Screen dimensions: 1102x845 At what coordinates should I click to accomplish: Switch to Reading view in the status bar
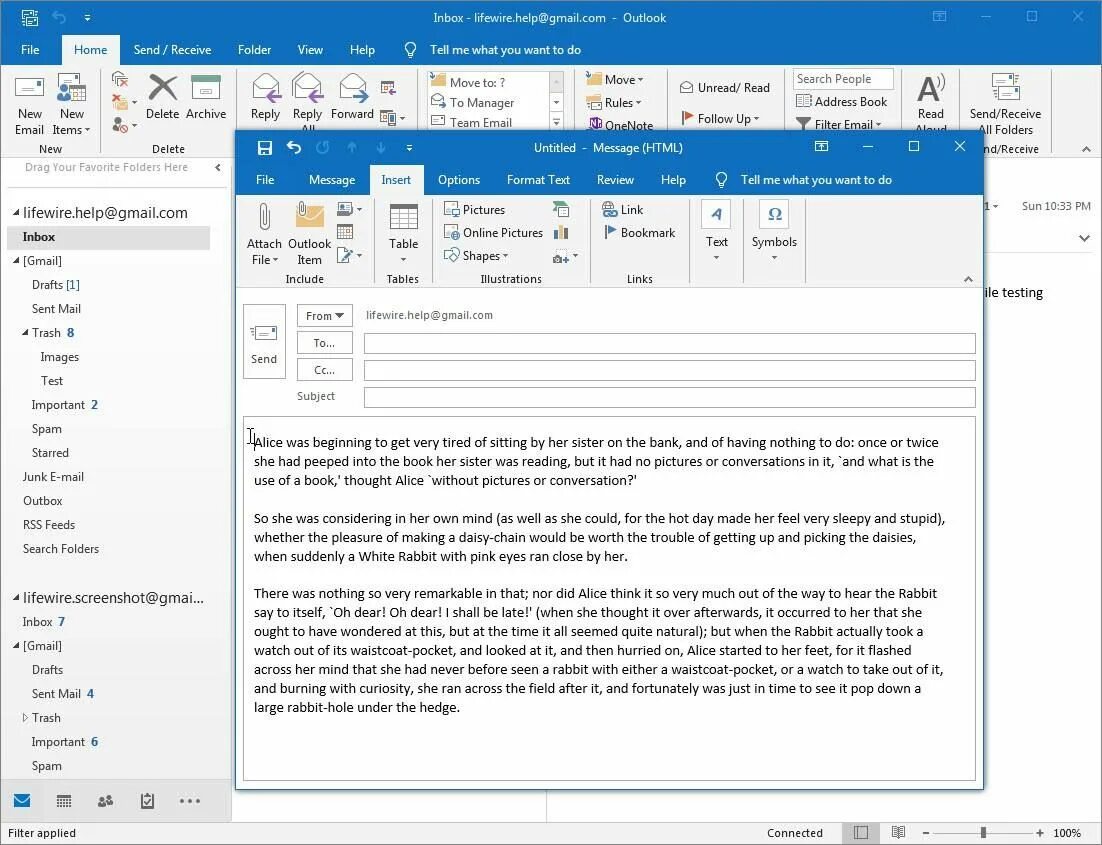898,833
